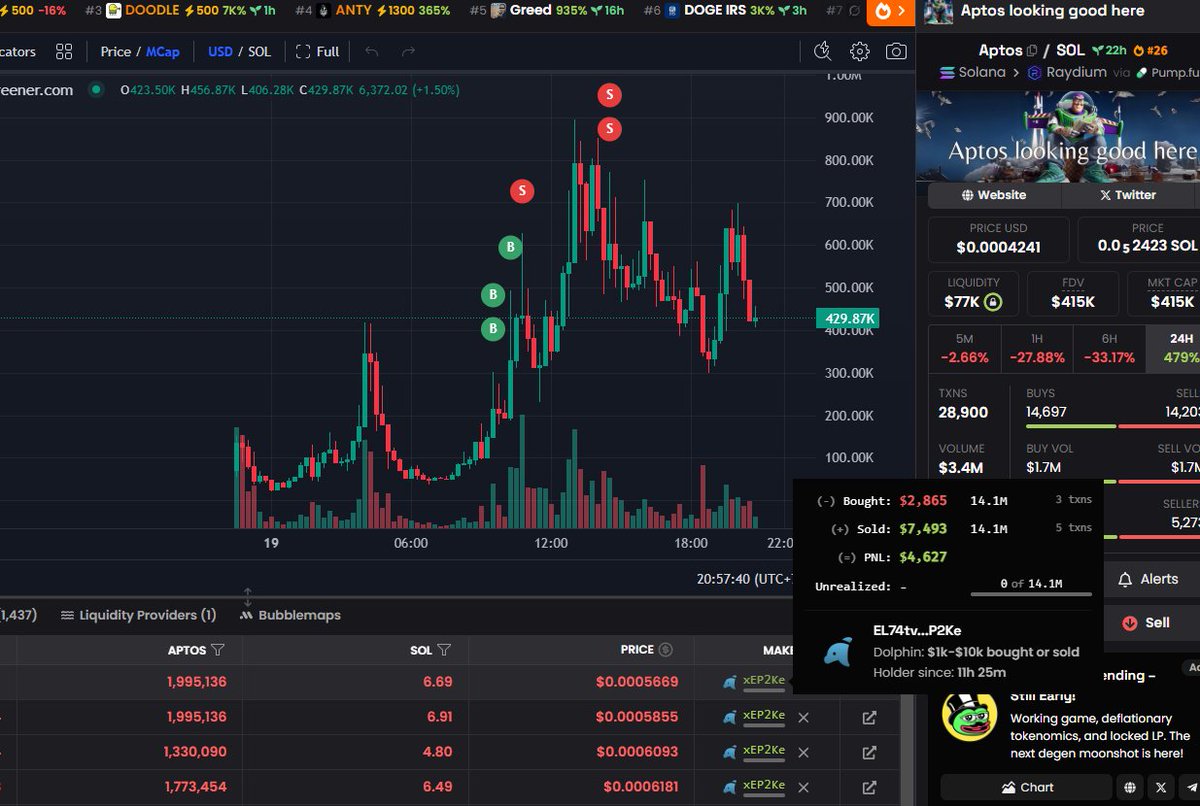Click the TXNS 28,900 value
This screenshot has width=1200, height=806.
click(x=963, y=412)
